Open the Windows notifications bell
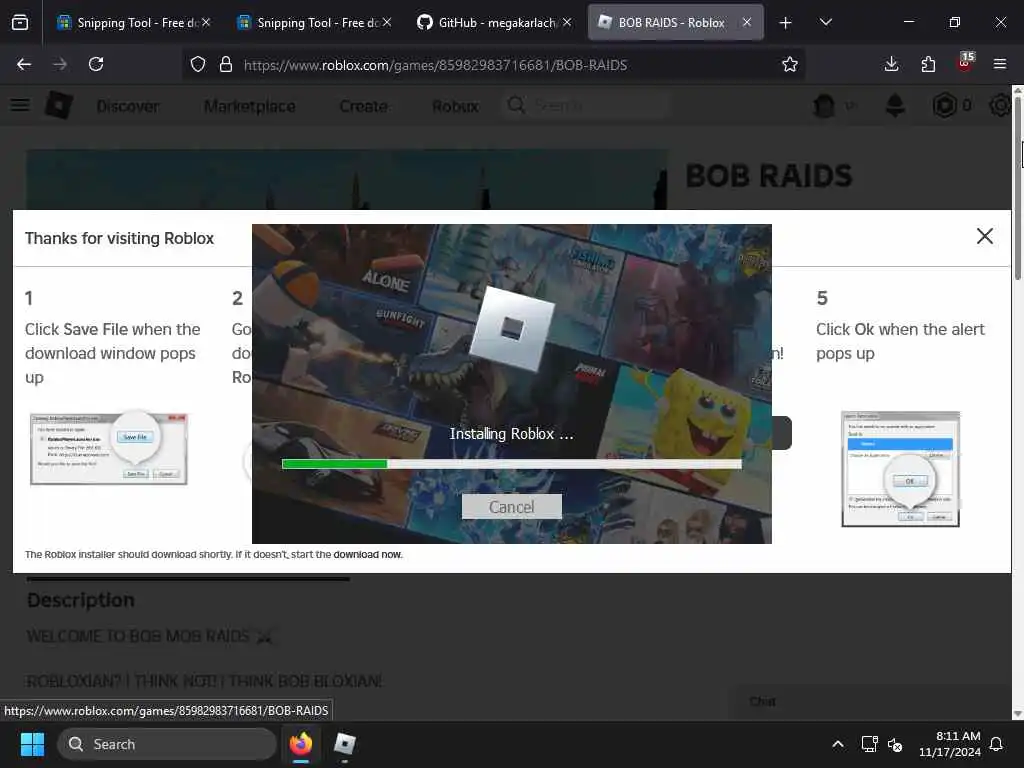 tap(996, 744)
